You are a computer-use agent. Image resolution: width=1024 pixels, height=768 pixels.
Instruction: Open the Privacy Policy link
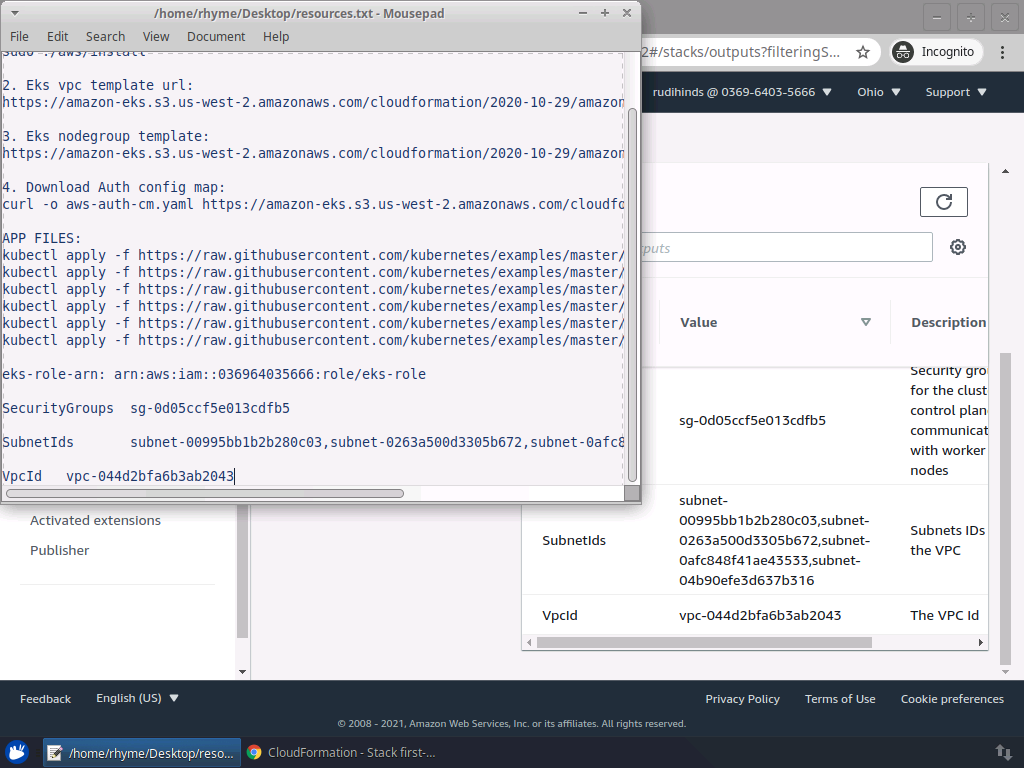[x=743, y=699]
